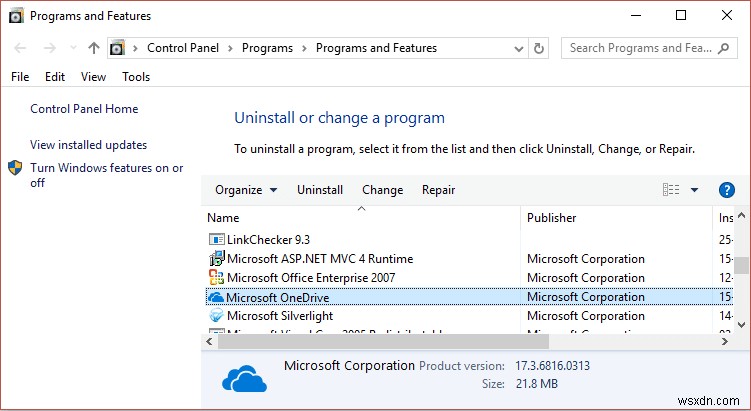This screenshot has height=411, width=751.
Task: Click the Windows features shield icon
Action: (15, 168)
